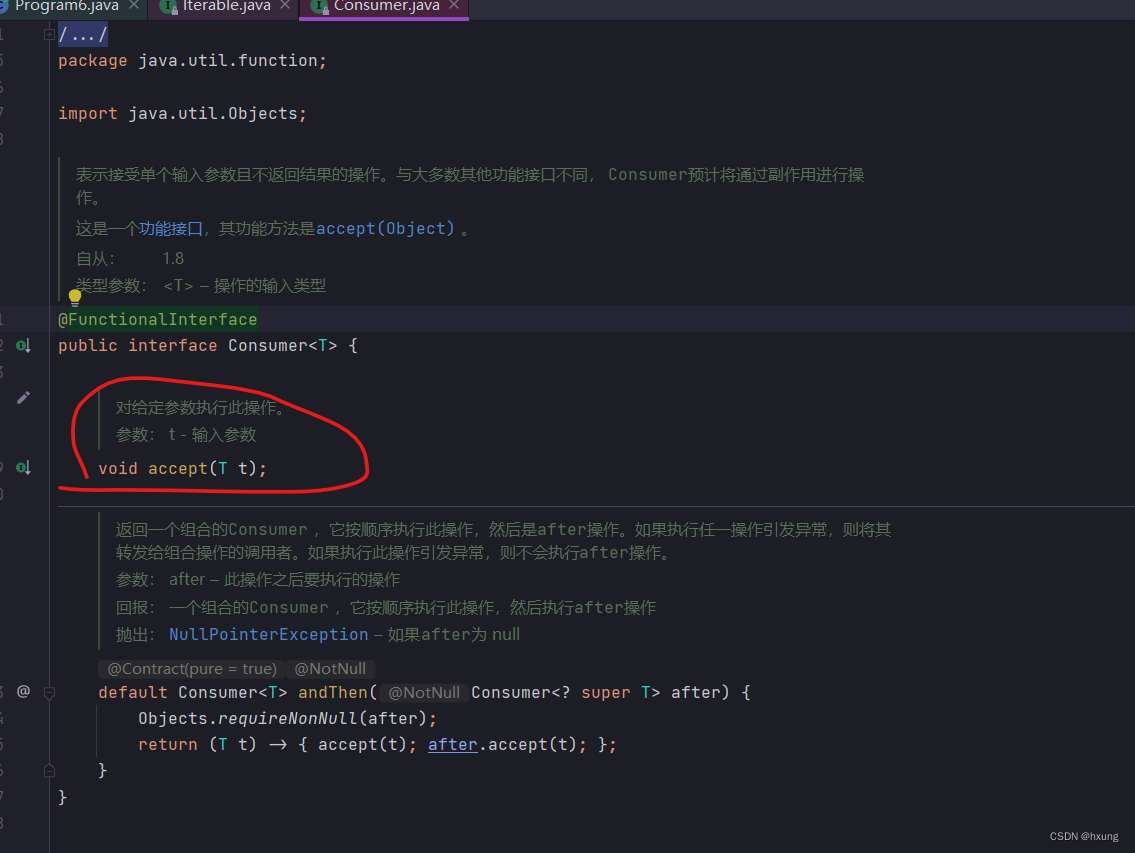Click the interface icon on the Consumer.java tab

320,5
